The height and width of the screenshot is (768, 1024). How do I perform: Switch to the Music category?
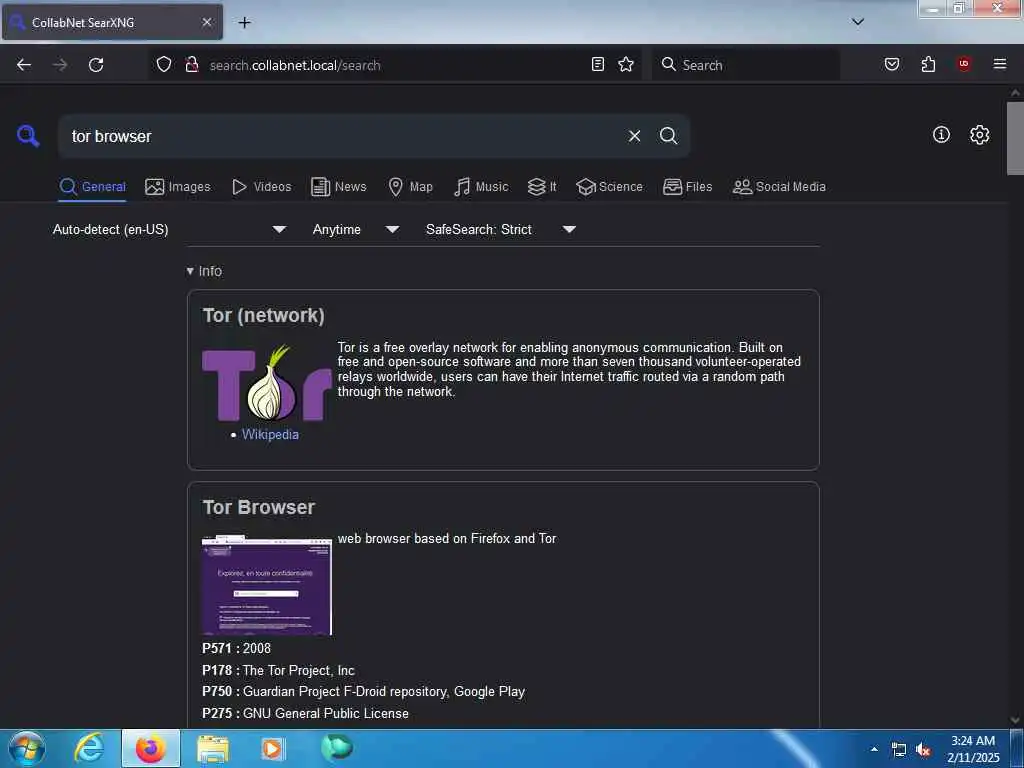[x=481, y=187]
